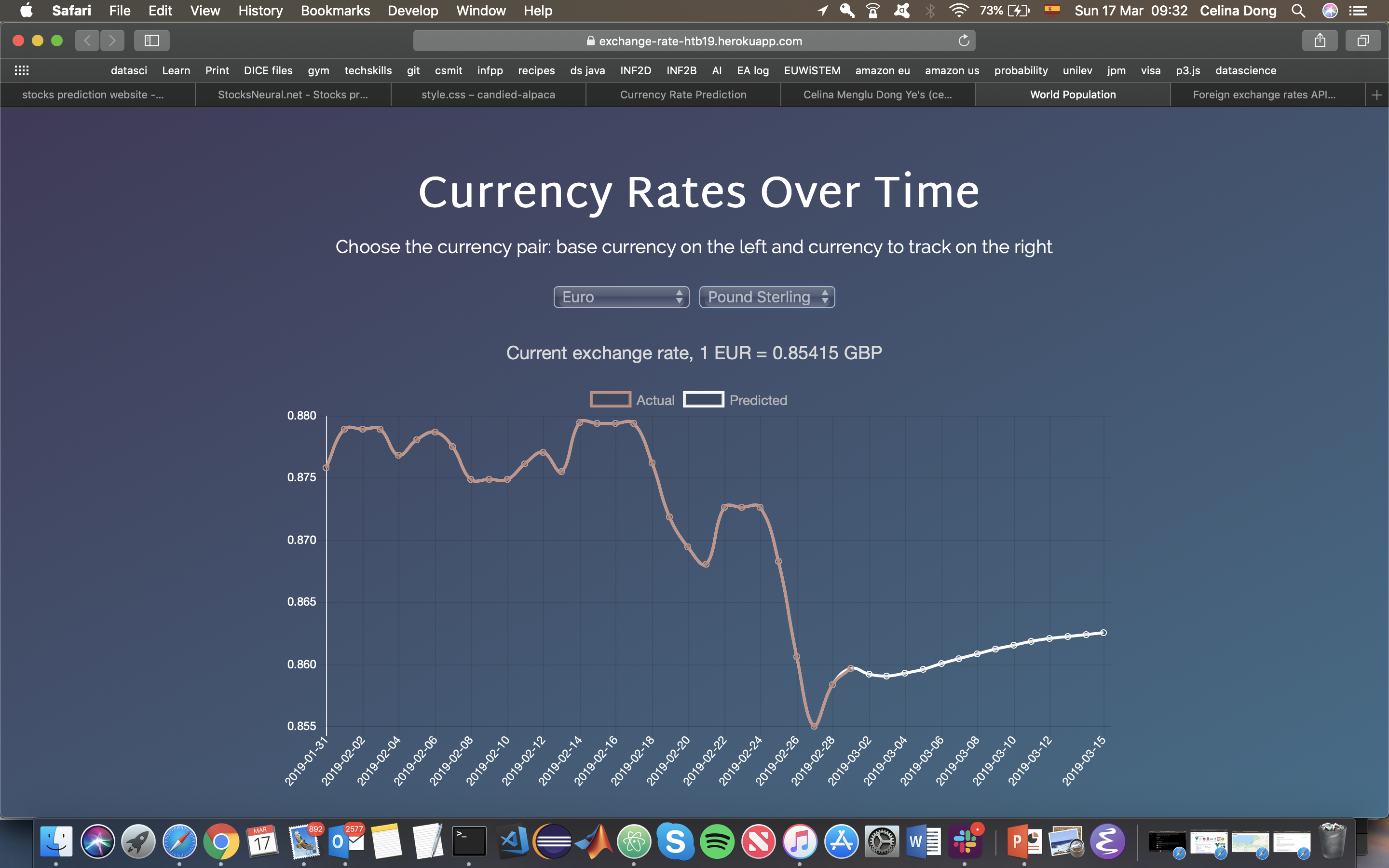Open a new tab with plus button
This screenshot has height=868, width=1389.
tap(1376, 95)
